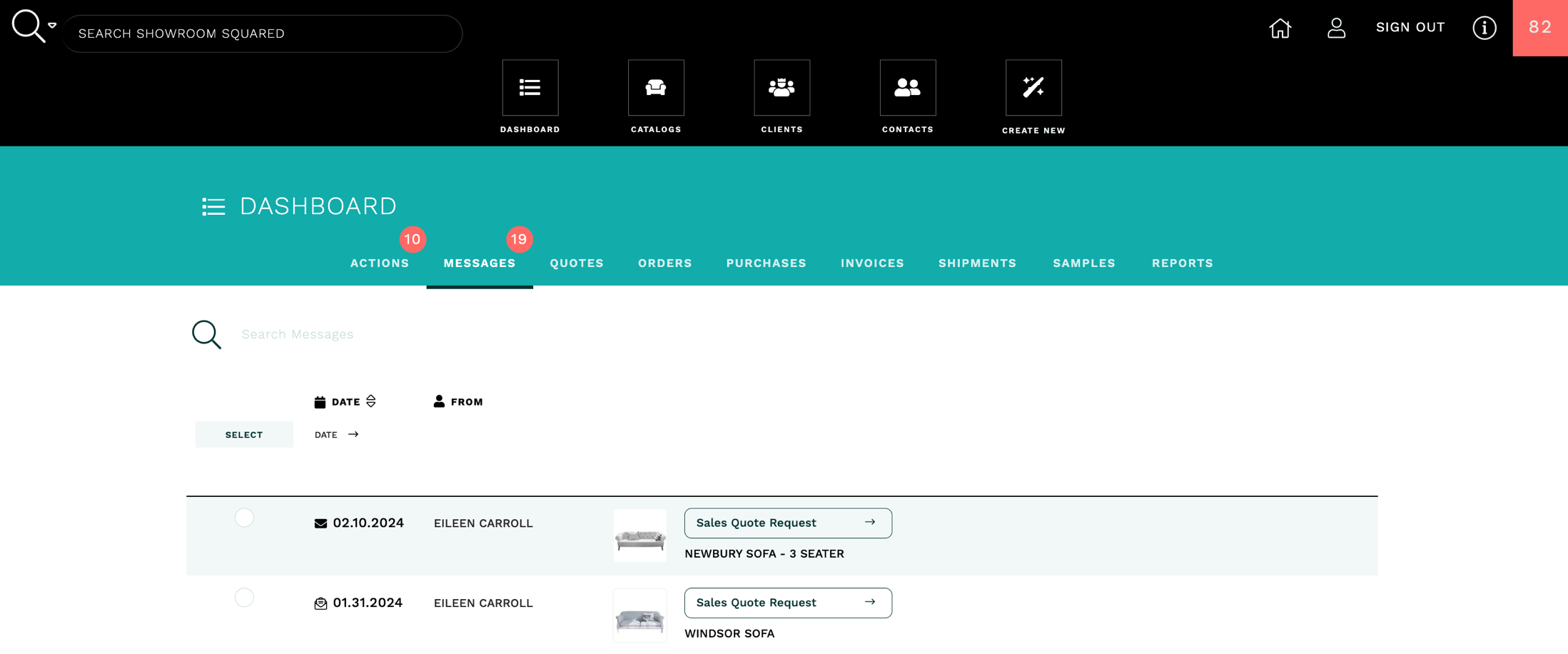Open the Contacts people icon
Screen dimensions: 1568x654
[907, 88]
